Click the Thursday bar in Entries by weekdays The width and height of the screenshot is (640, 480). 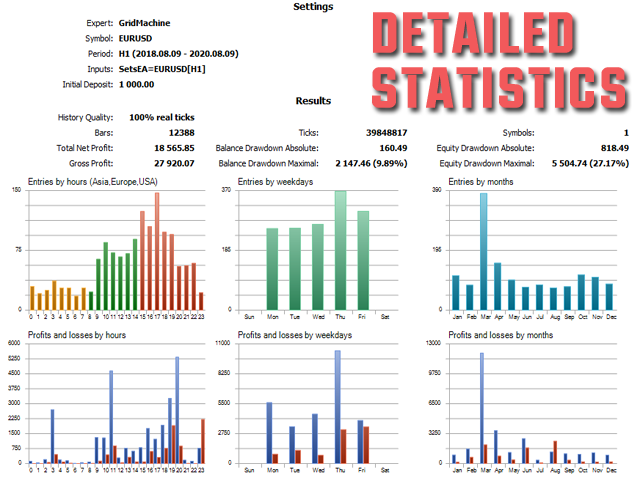(x=340, y=250)
